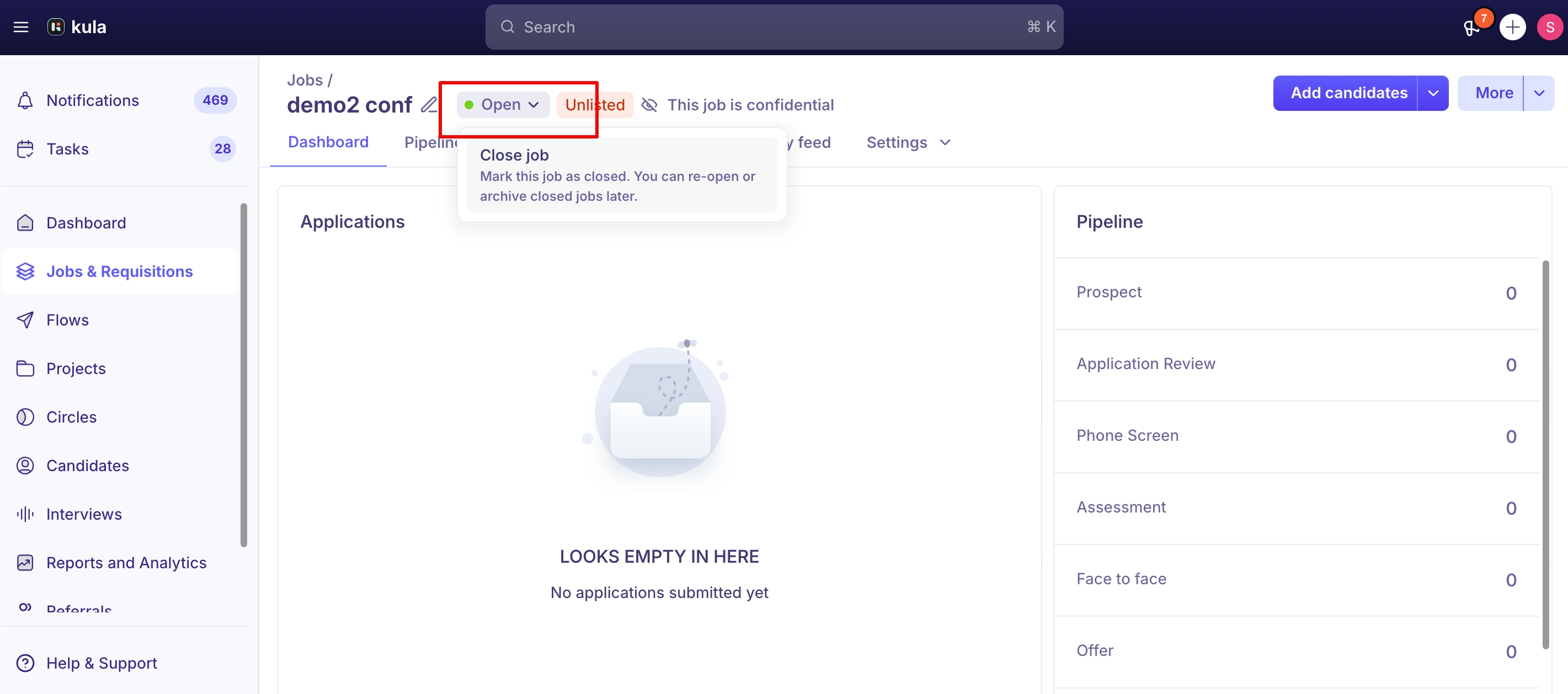Click the 28 tasks count badge

(222, 149)
